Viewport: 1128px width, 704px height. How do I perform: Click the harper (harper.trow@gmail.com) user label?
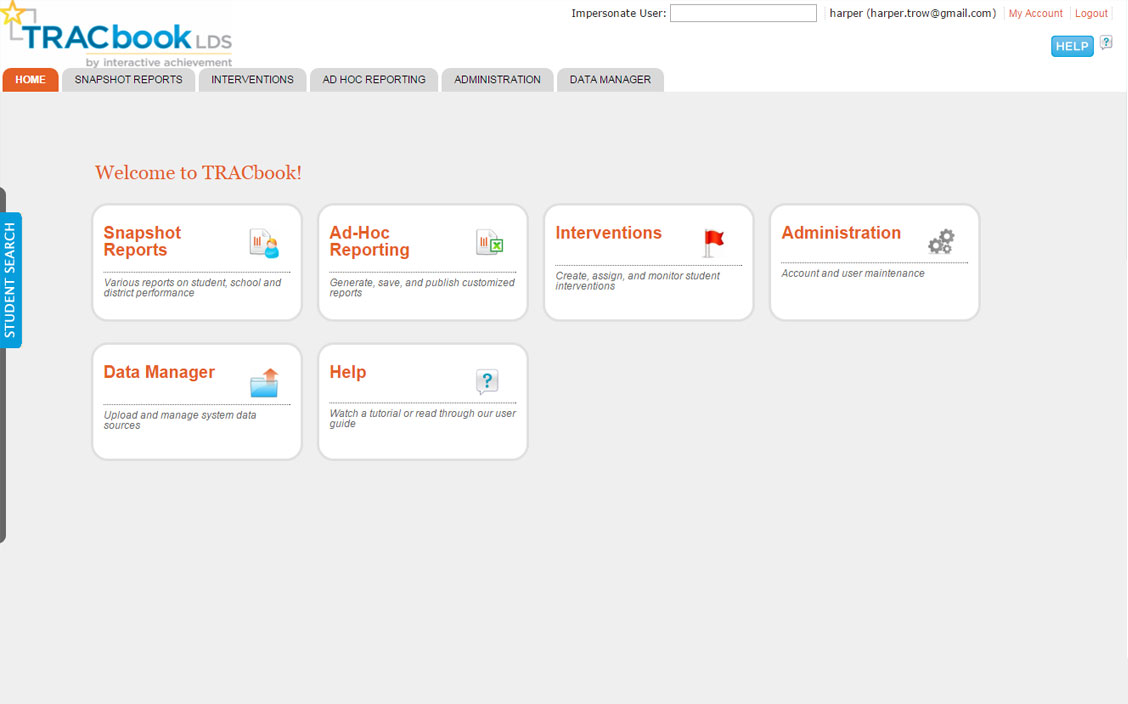click(912, 13)
